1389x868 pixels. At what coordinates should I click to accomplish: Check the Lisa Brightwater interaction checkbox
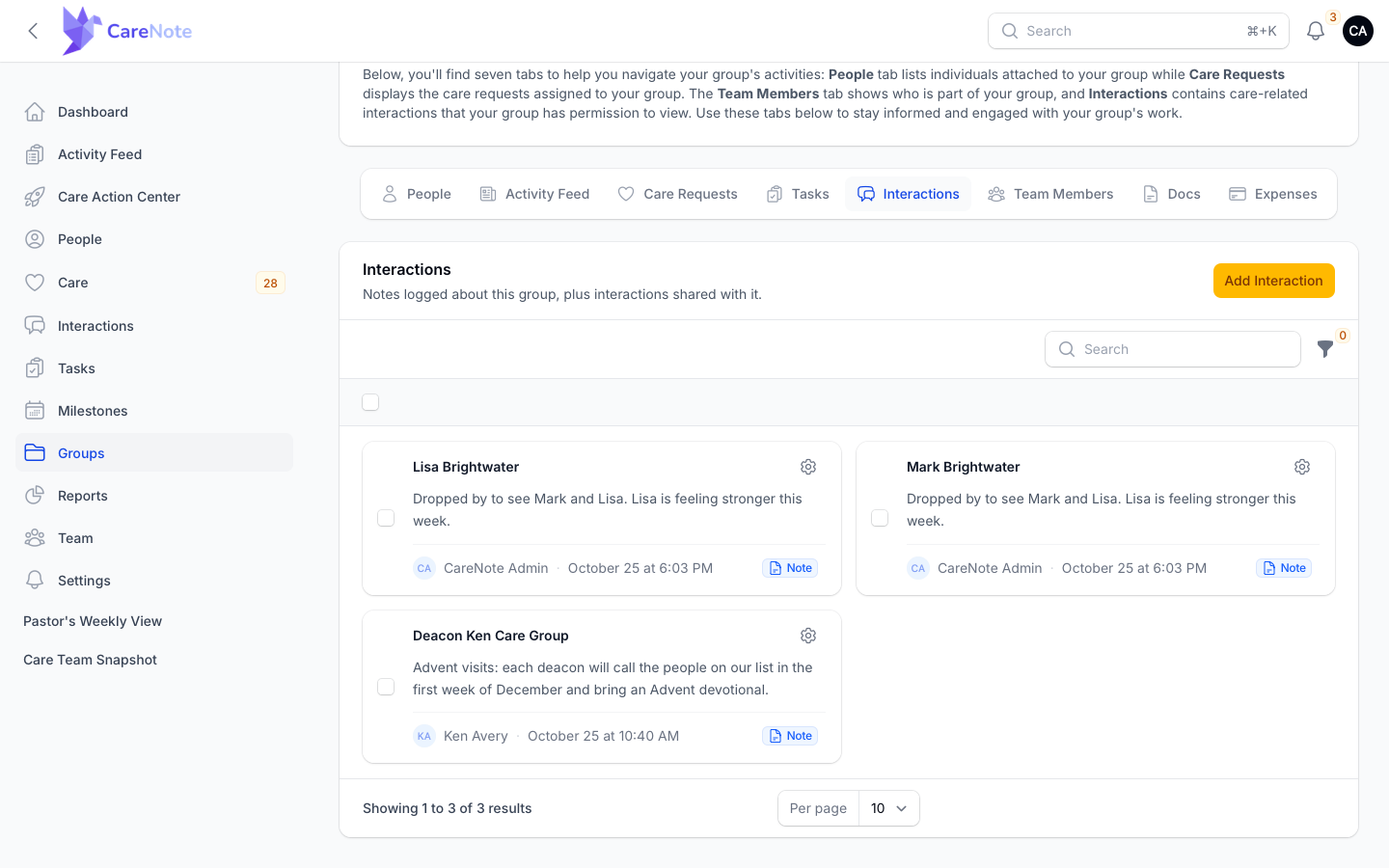[x=386, y=518]
